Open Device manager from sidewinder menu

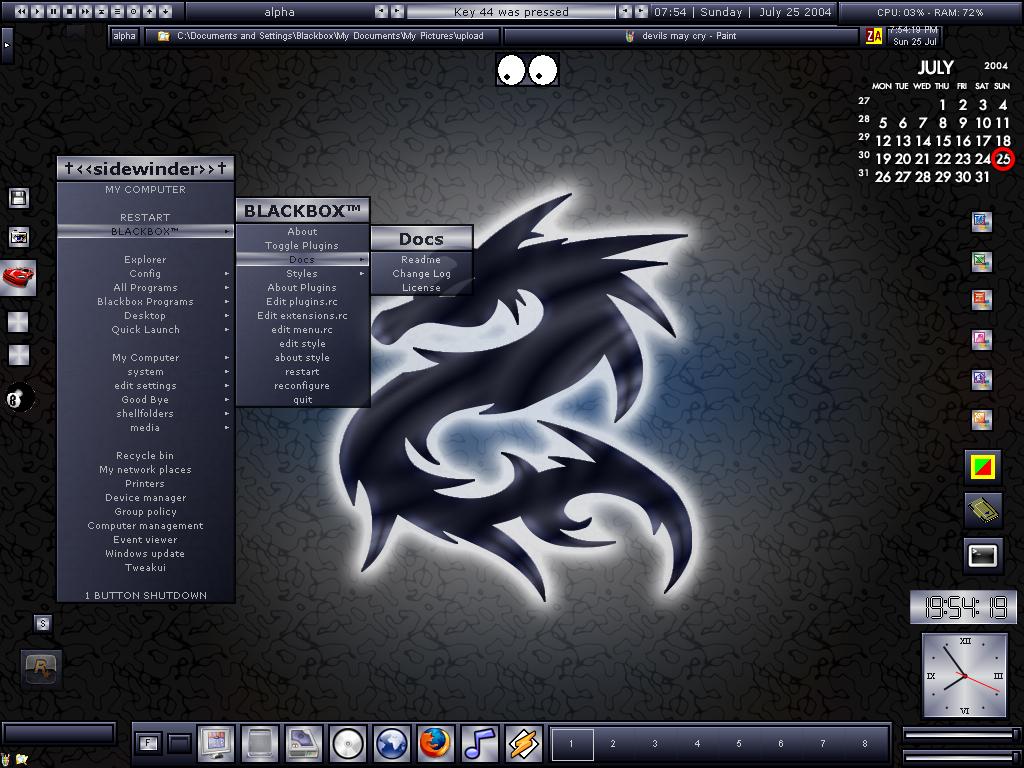click(x=145, y=498)
